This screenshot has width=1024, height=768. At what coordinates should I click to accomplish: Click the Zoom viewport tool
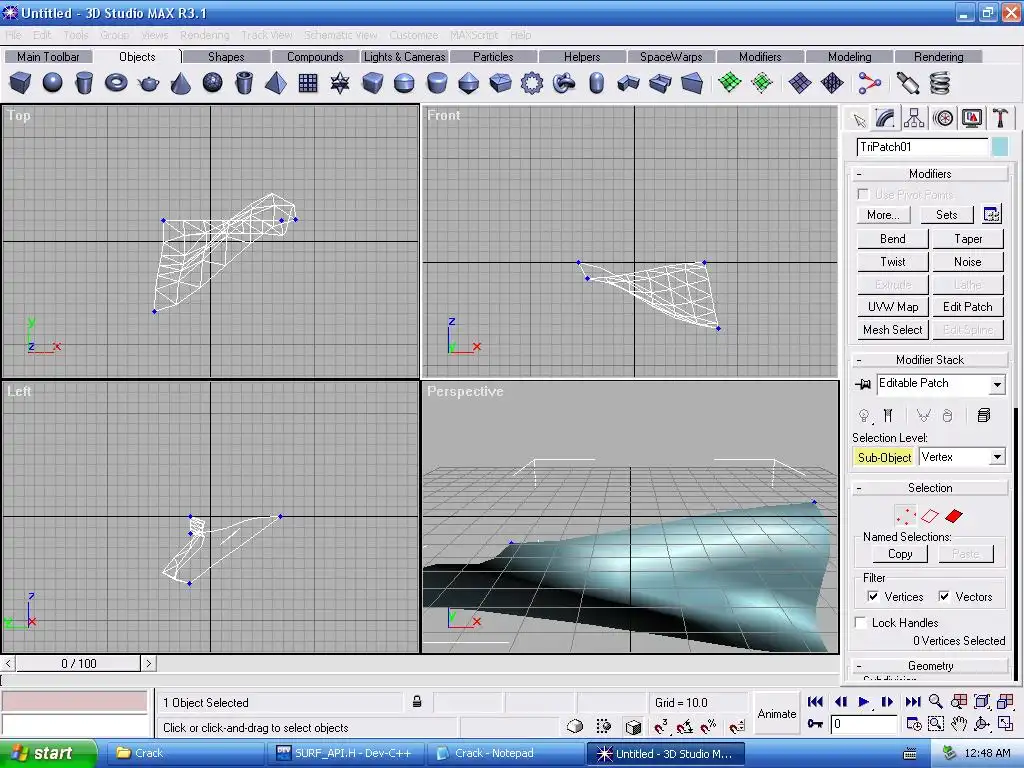point(935,701)
